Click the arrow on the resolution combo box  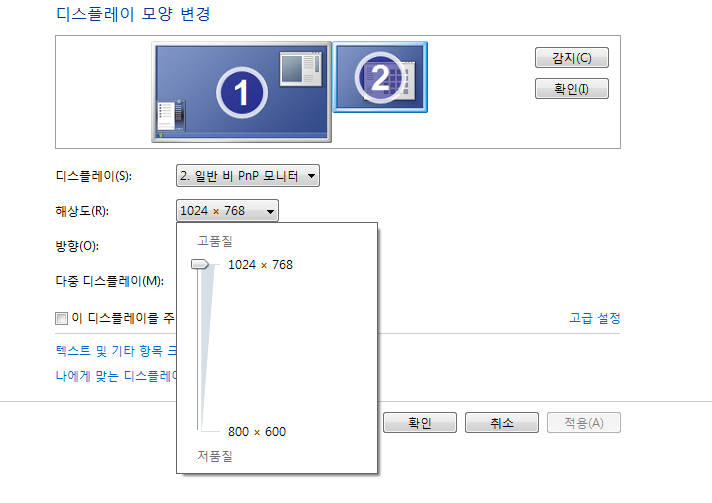[x=270, y=212]
